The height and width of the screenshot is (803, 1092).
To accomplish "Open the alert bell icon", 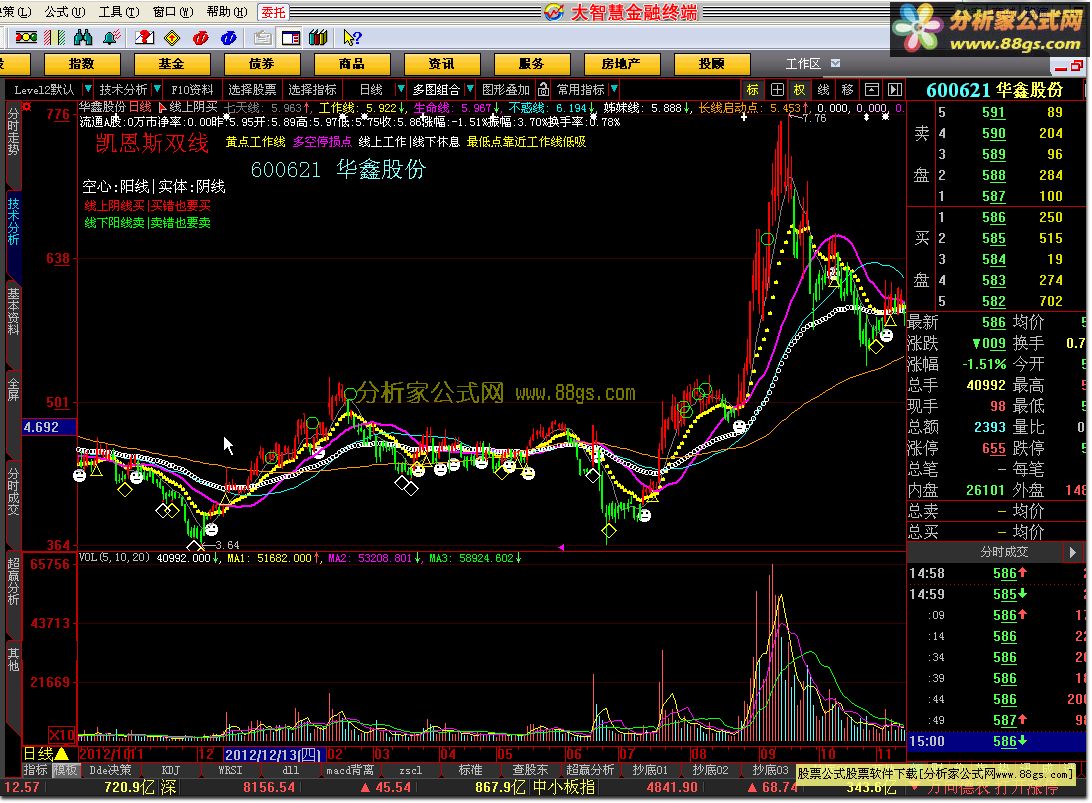I will pos(111,38).
